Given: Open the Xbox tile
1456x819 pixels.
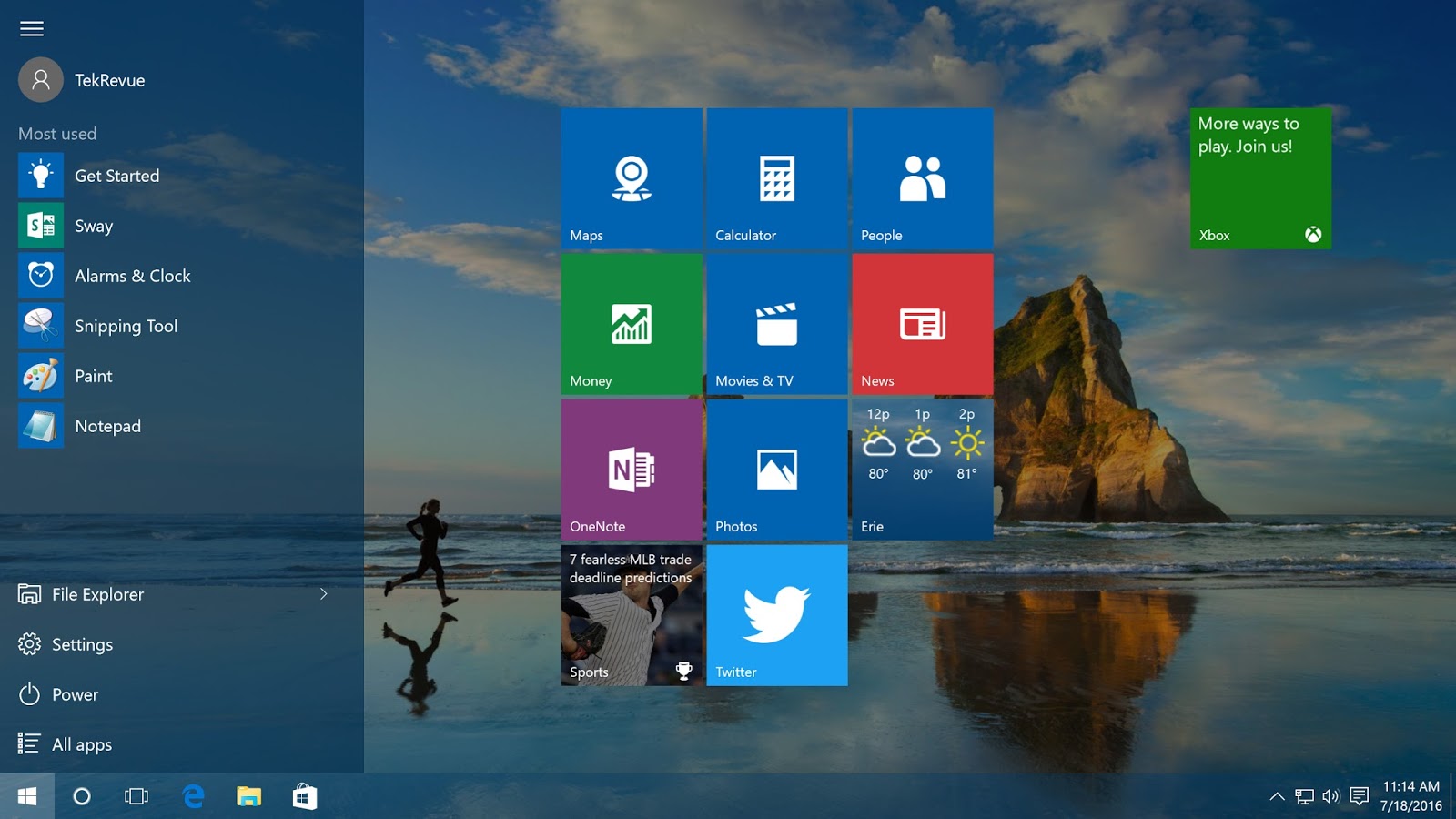Looking at the screenshot, I should [1260, 178].
